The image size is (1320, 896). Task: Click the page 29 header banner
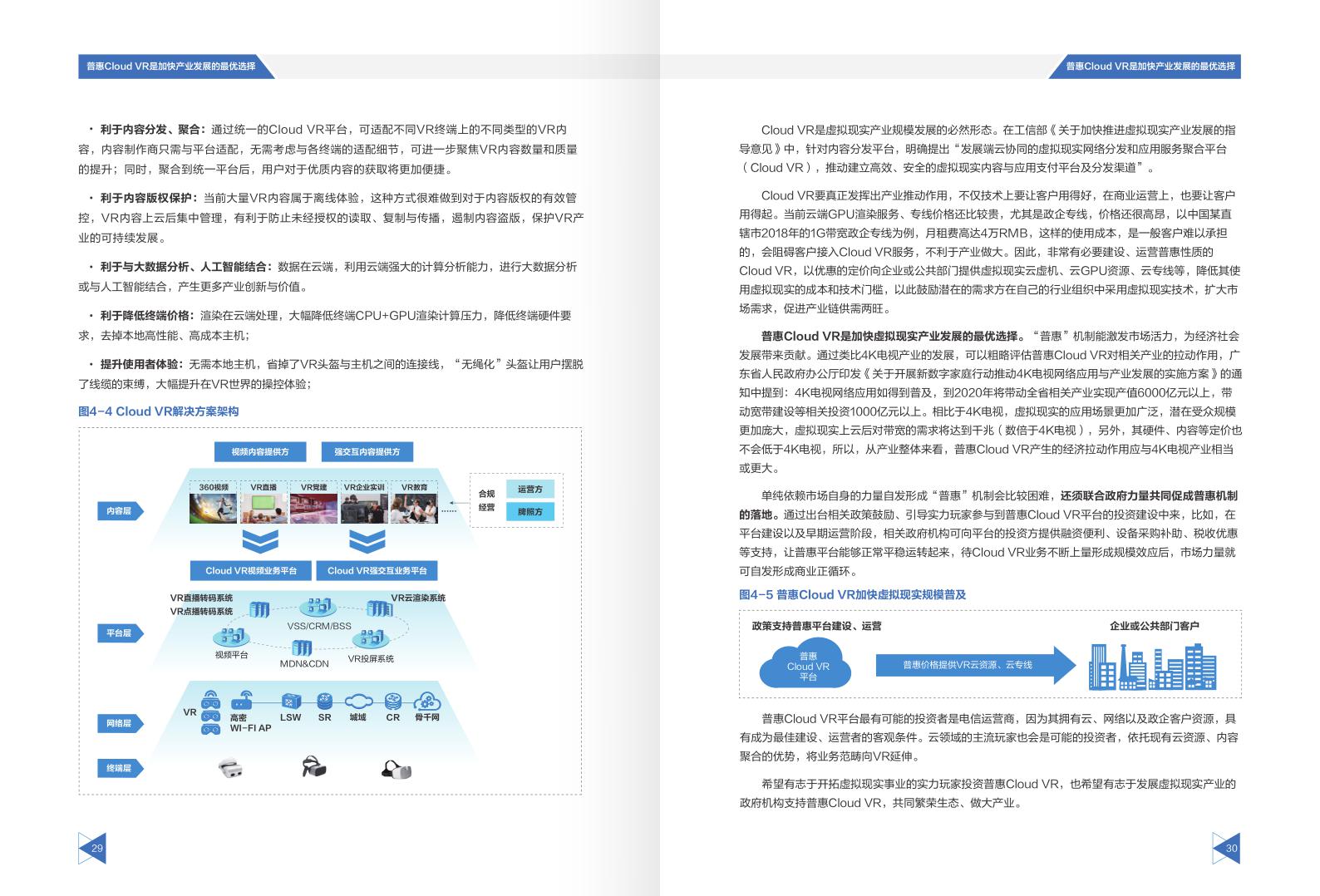pos(176,66)
